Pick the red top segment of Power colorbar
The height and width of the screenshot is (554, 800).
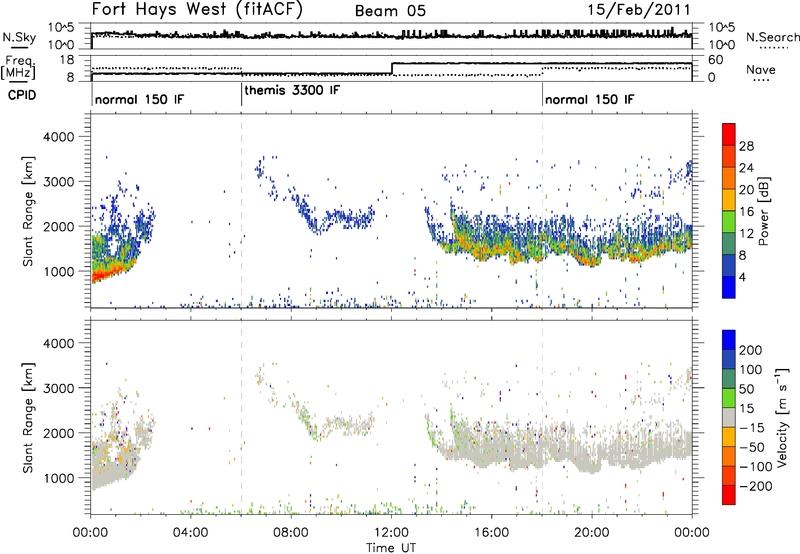click(x=729, y=134)
